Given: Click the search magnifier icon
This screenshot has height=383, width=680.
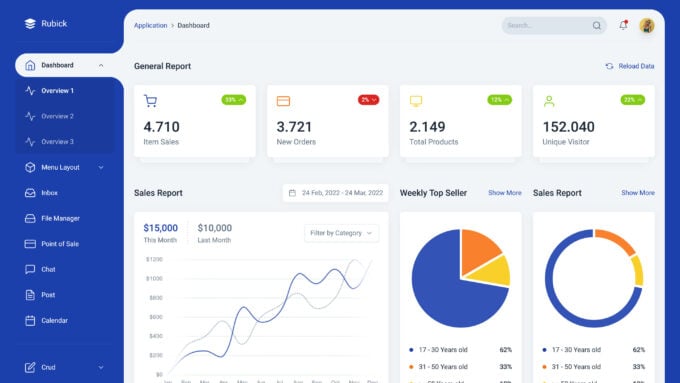Looking at the screenshot, I should click(x=597, y=26).
